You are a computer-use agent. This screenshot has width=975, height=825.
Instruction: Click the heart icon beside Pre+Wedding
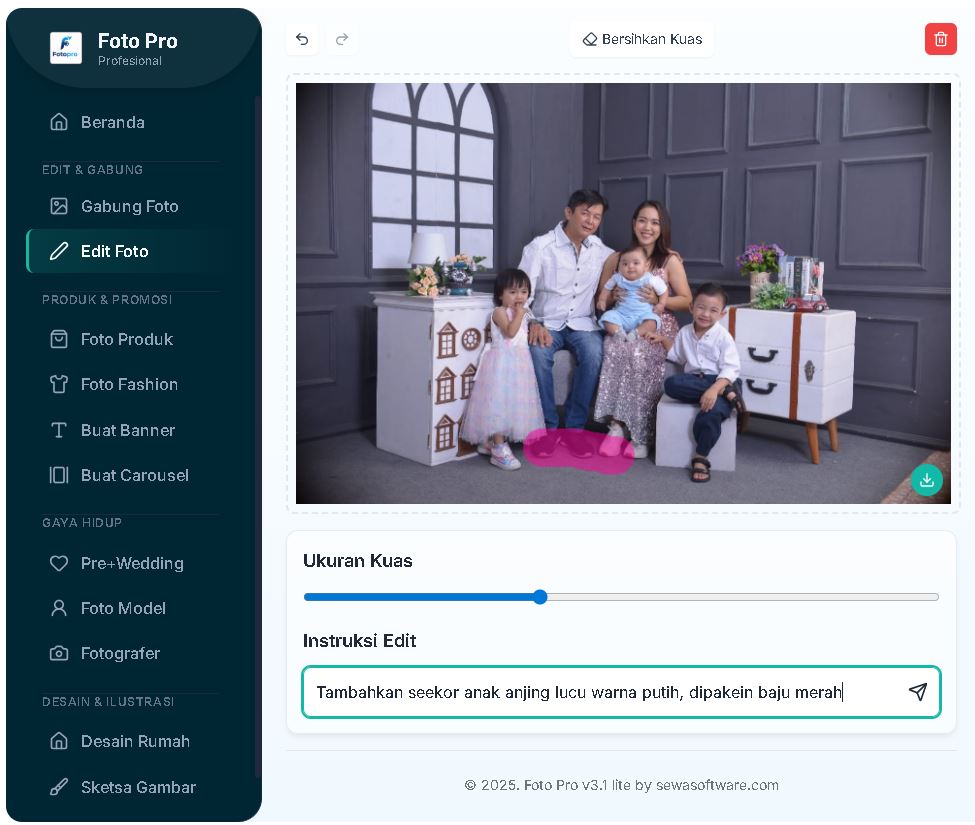59,563
